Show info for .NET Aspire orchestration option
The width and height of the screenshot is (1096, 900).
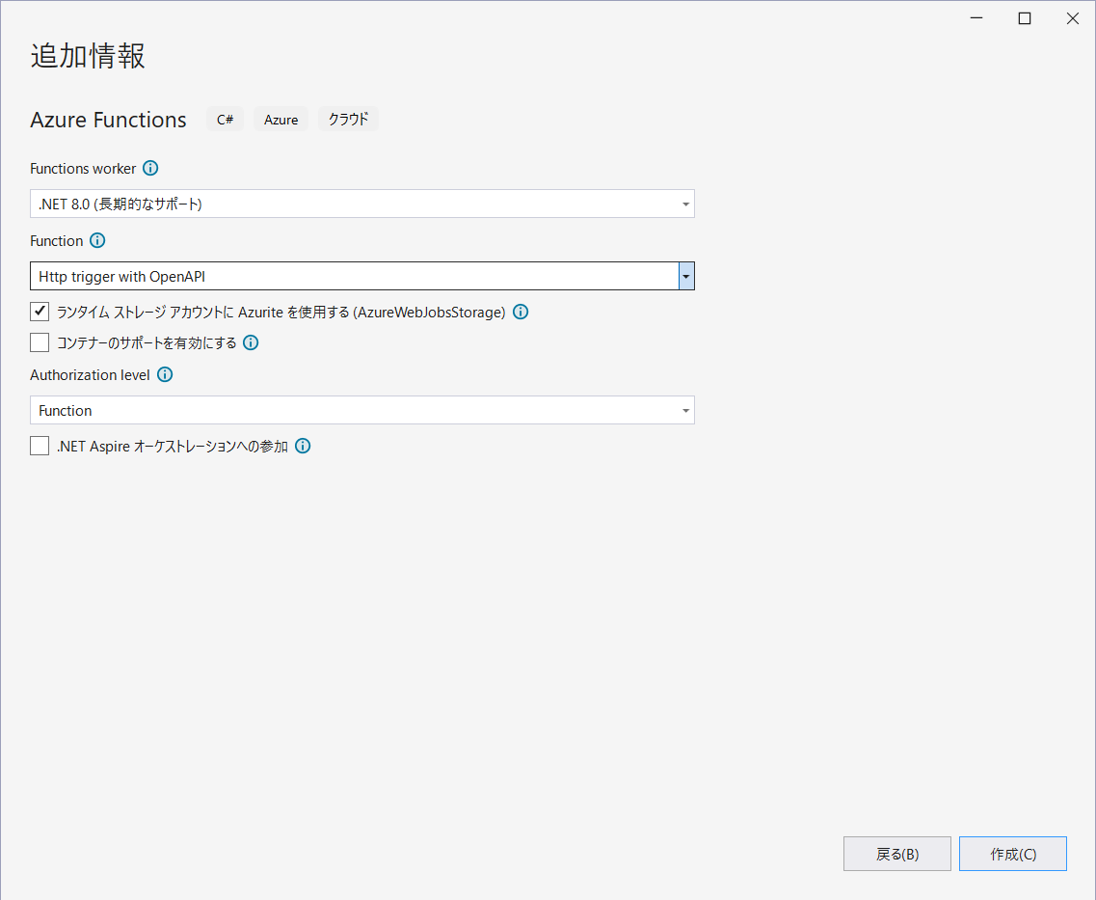pos(303,446)
